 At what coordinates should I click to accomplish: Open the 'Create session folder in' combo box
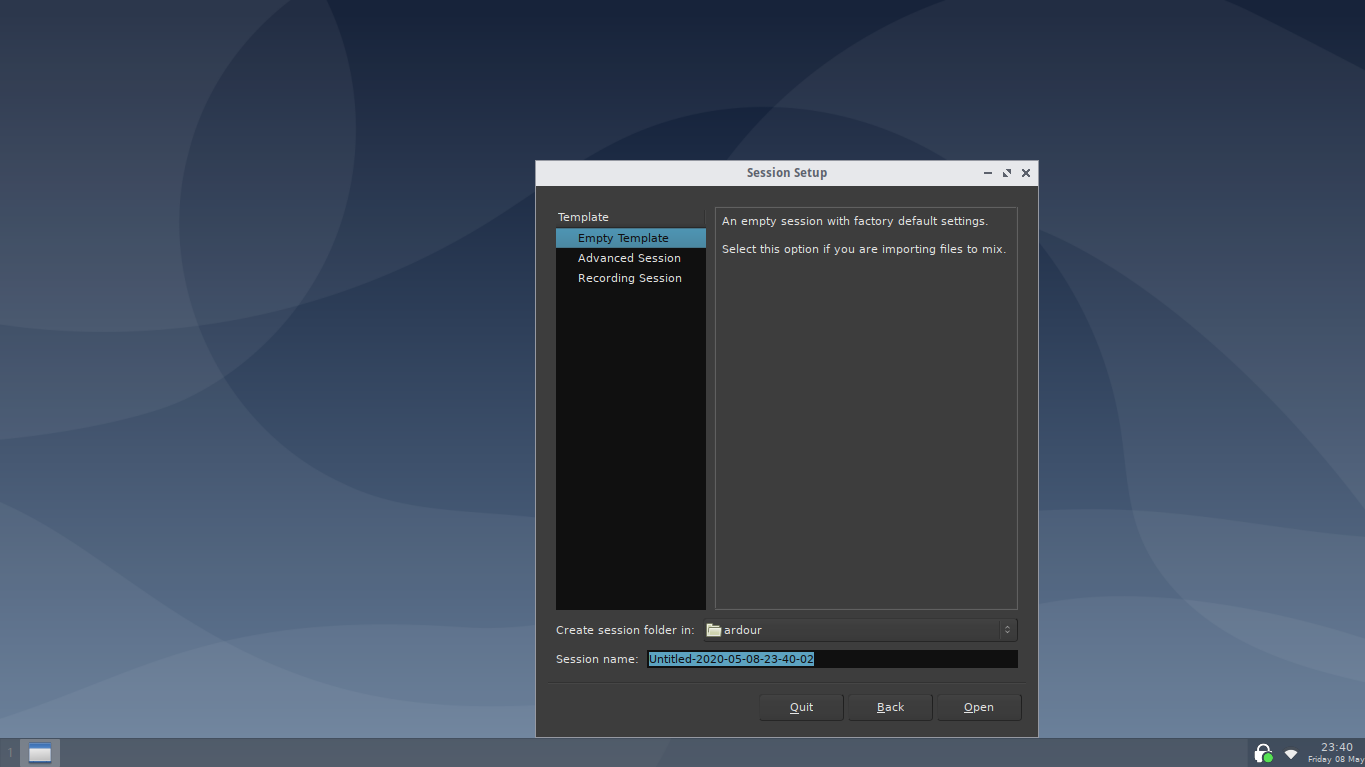(858, 630)
